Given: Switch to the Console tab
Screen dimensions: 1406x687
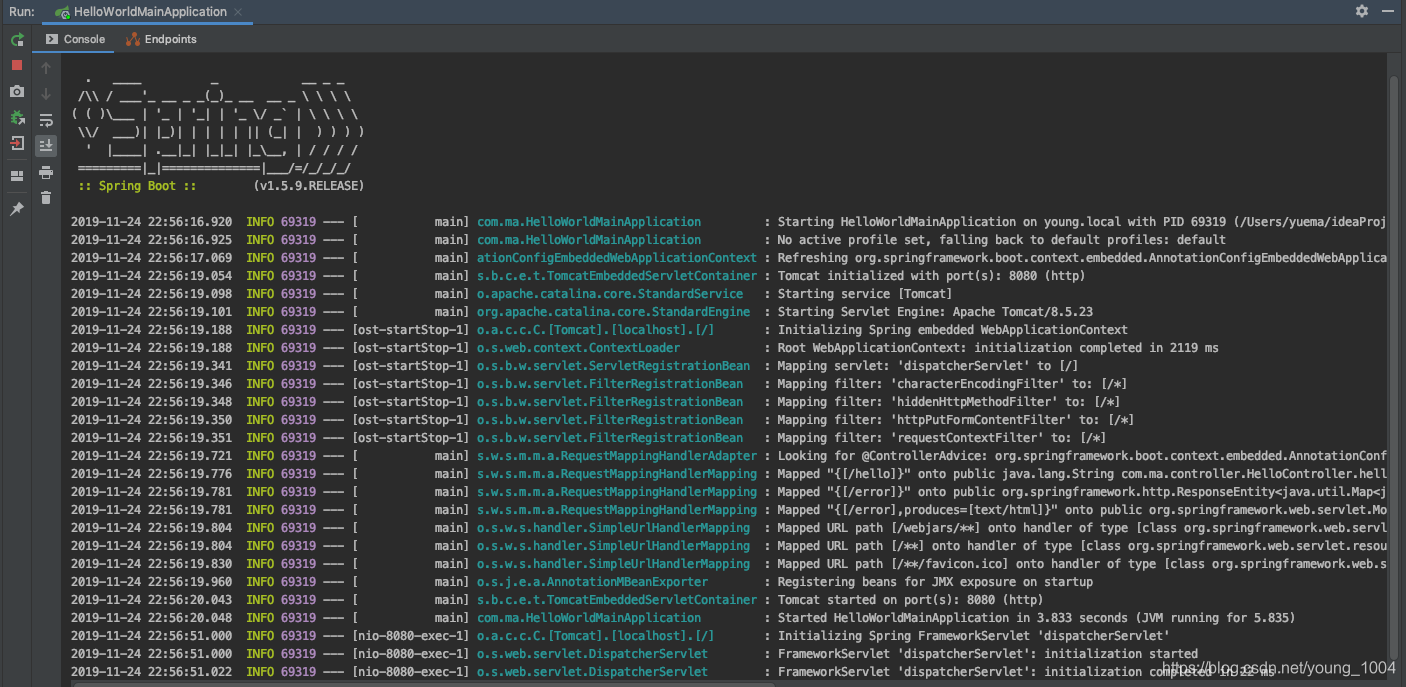Looking at the screenshot, I should [75, 39].
